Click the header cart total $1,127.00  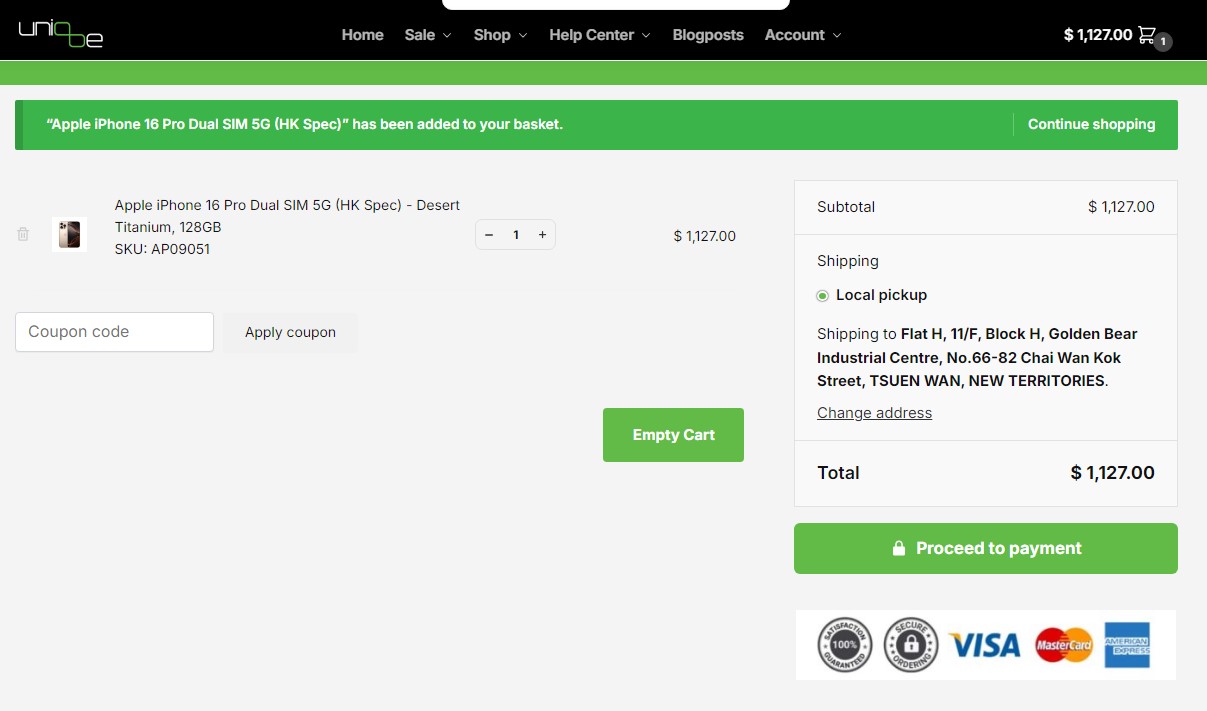[x=1097, y=35]
